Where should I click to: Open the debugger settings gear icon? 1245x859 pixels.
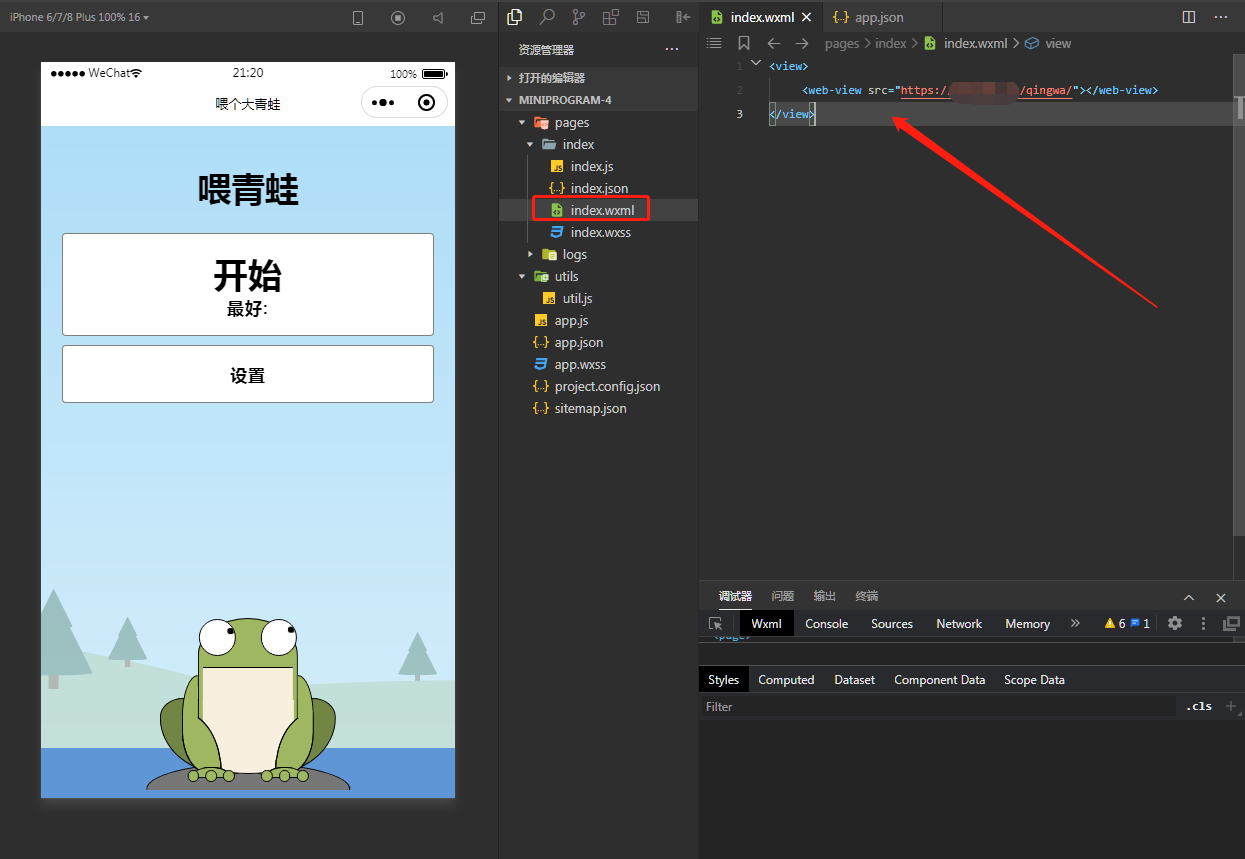[1175, 623]
